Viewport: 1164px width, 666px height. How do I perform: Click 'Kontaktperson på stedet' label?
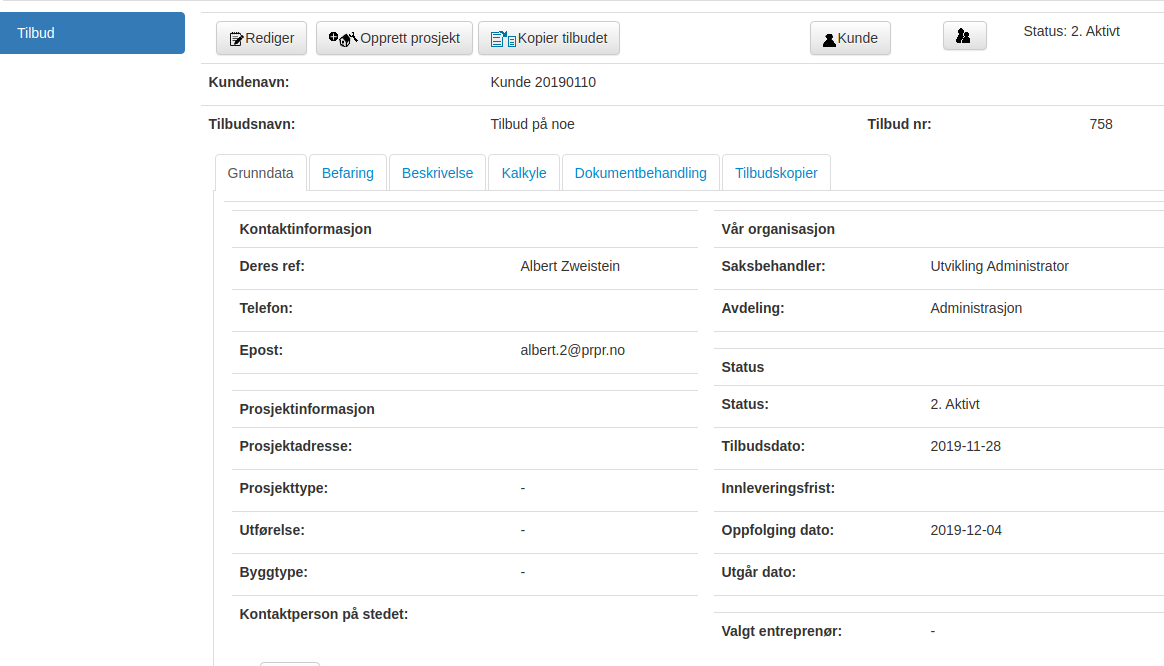pyautogui.click(x=324, y=614)
